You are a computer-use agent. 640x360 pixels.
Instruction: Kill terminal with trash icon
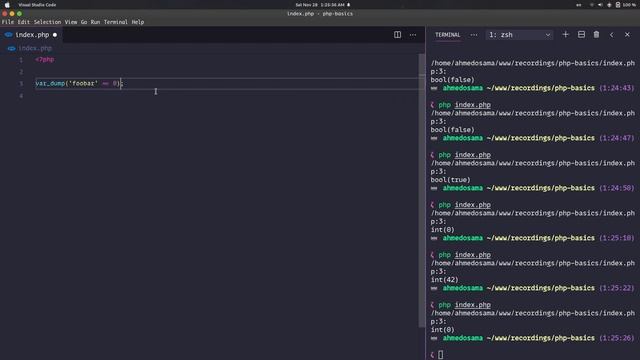(x=596, y=35)
